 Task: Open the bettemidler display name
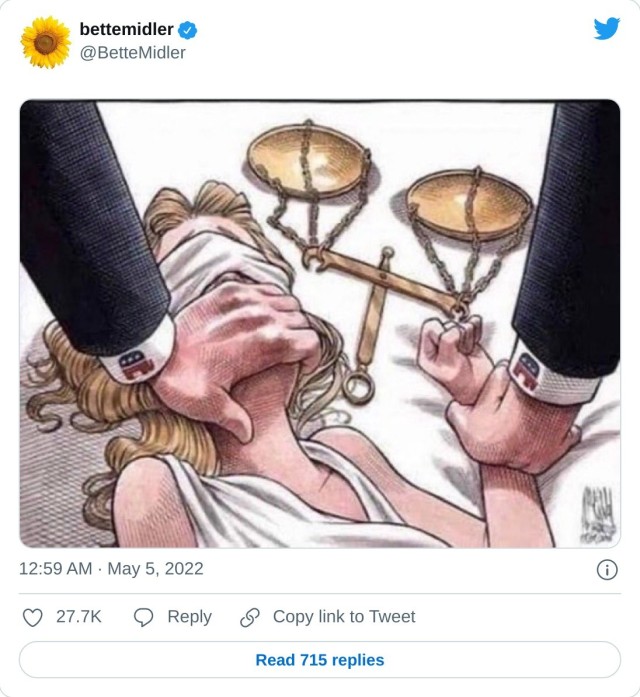(127, 29)
